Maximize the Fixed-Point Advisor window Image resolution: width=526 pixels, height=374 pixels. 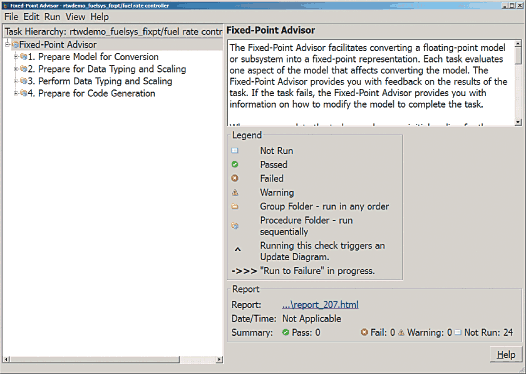(512, 5)
